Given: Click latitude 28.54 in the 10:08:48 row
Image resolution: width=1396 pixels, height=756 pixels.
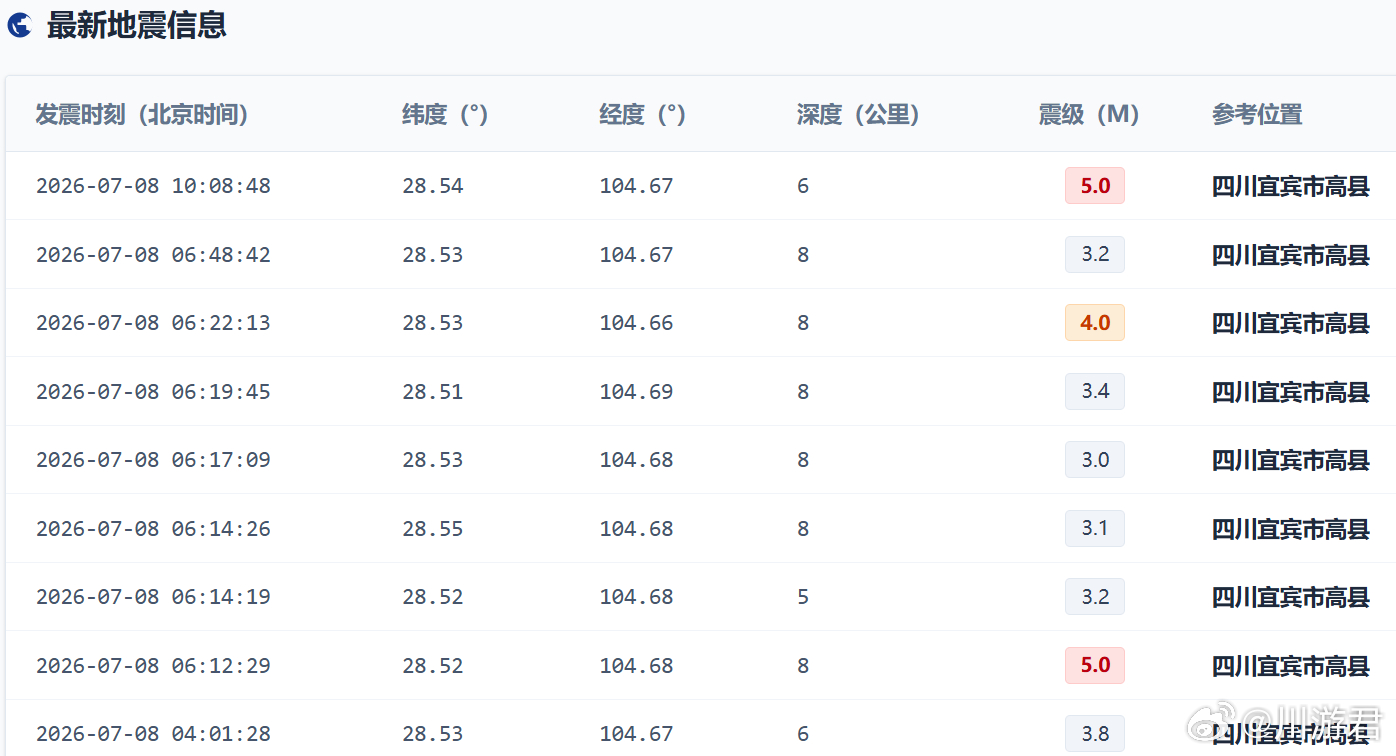Looking at the screenshot, I should [433, 186].
